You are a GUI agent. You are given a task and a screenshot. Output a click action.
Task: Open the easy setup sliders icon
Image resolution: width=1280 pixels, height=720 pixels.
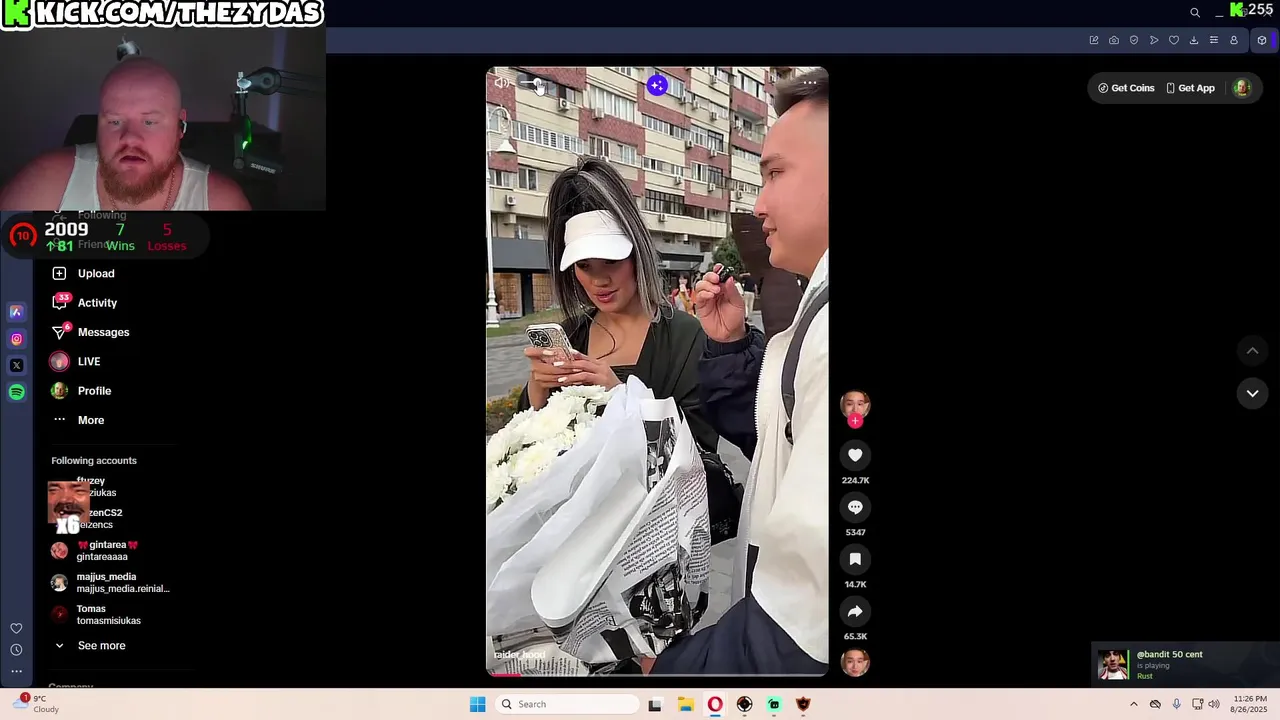click(x=1214, y=40)
